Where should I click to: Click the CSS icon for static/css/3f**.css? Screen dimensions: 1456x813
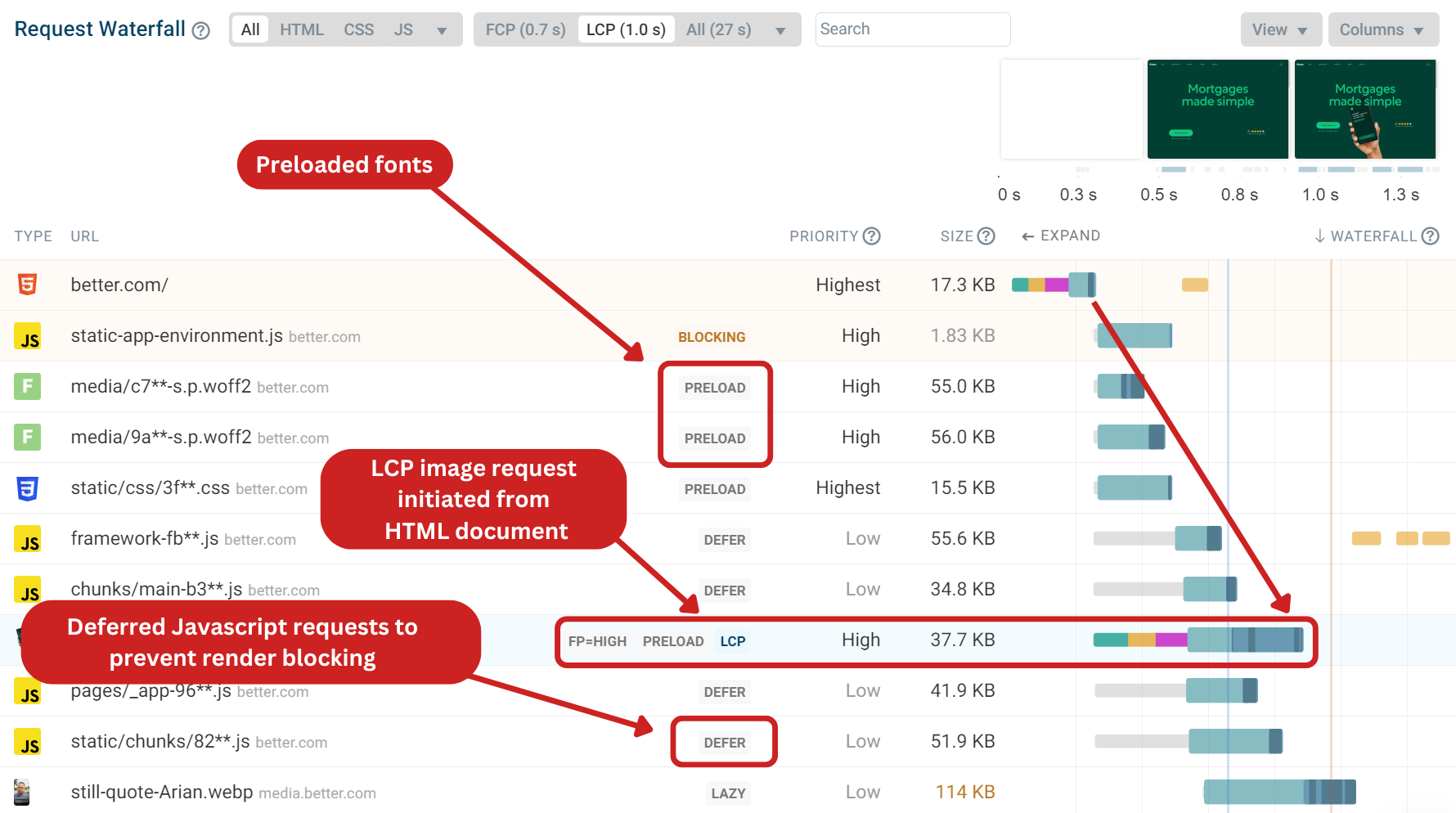click(x=27, y=488)
